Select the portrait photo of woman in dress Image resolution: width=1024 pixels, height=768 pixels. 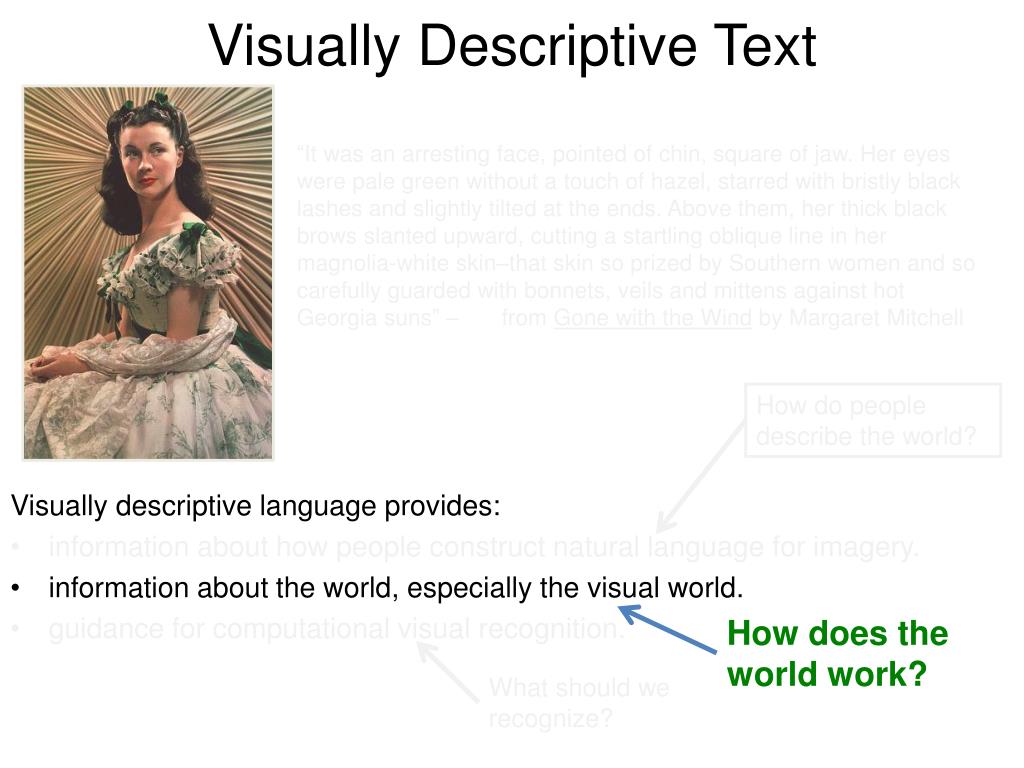(x=148, y=273)
